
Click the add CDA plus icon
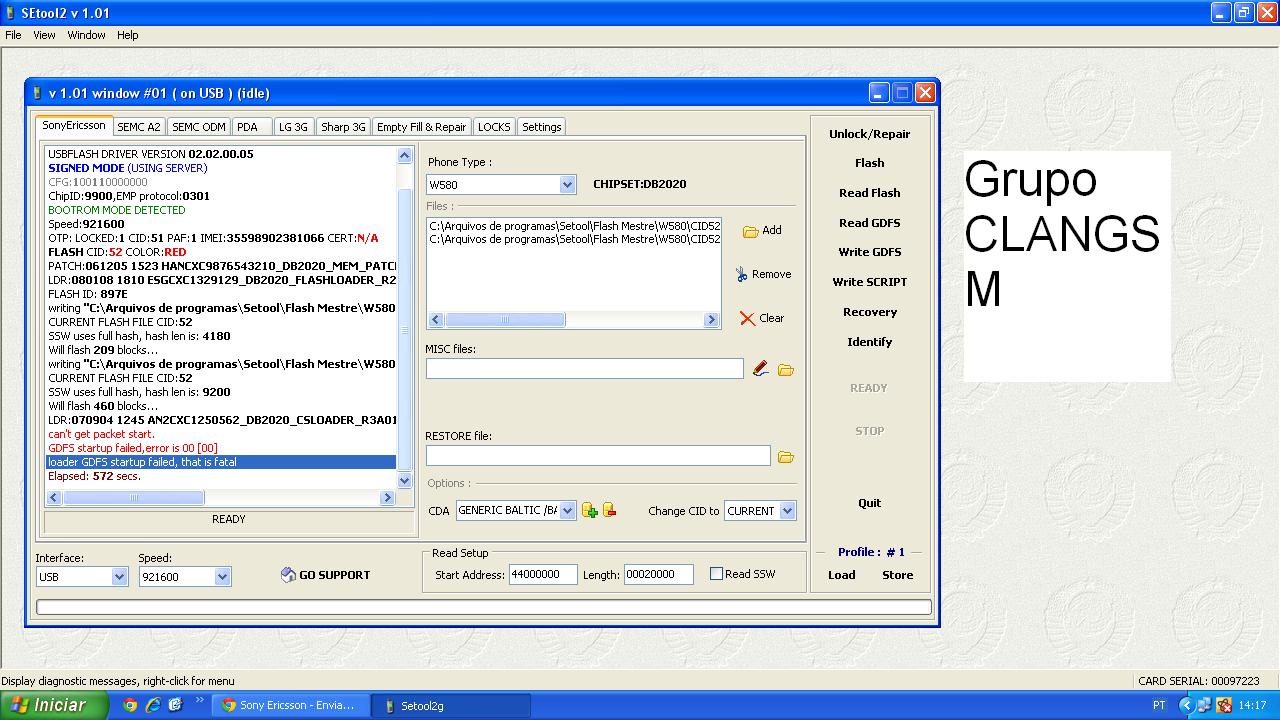pos(590,511)
